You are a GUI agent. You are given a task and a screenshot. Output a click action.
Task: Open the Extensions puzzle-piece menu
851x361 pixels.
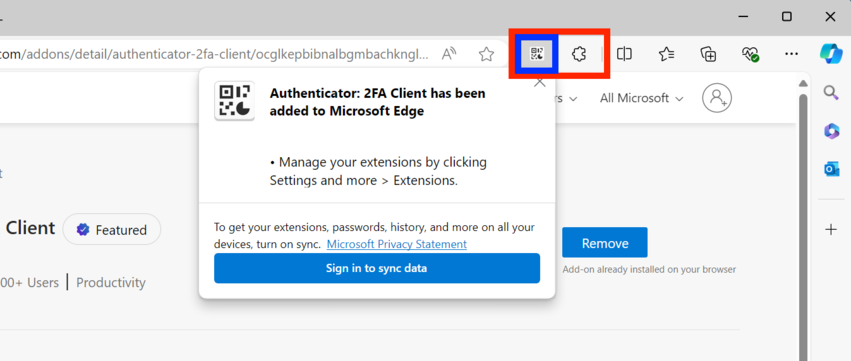pyautogui.click(x=579, y=54)
